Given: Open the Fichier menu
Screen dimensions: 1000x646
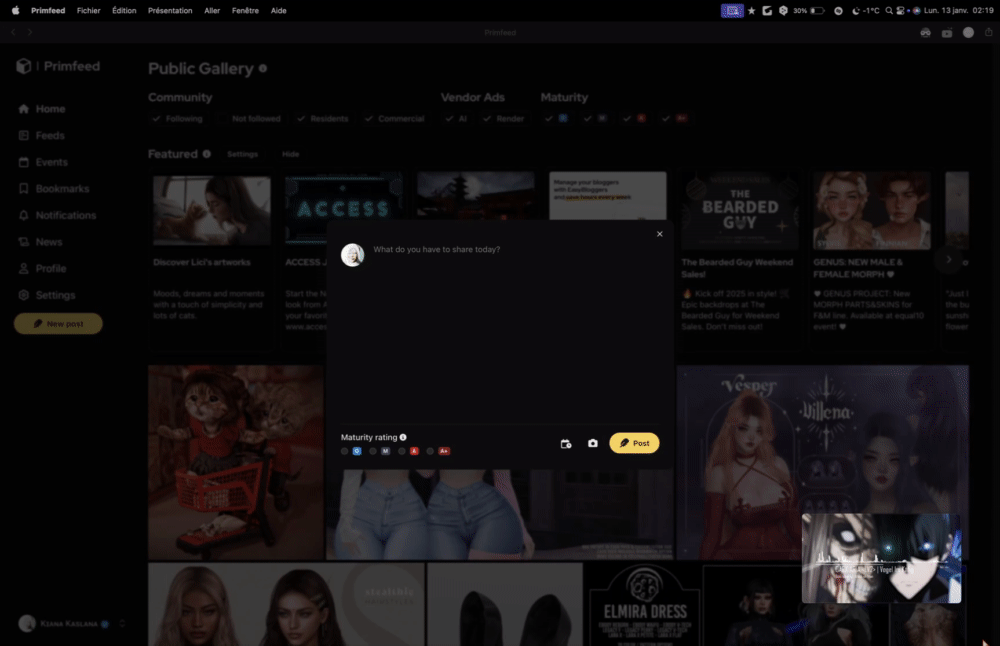Looking at the screenshot, I should coord(89,10).
